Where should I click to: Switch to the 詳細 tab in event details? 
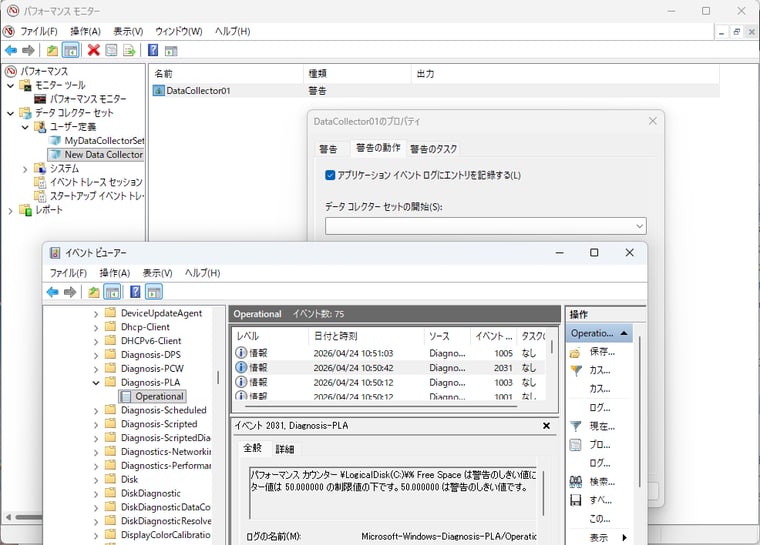pos(285,449)
